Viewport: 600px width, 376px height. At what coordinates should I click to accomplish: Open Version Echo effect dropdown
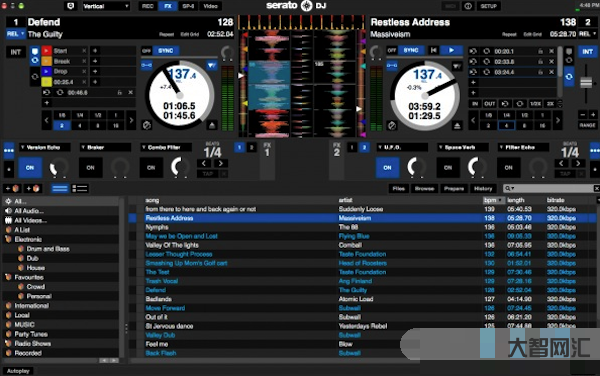pos(44,147)
